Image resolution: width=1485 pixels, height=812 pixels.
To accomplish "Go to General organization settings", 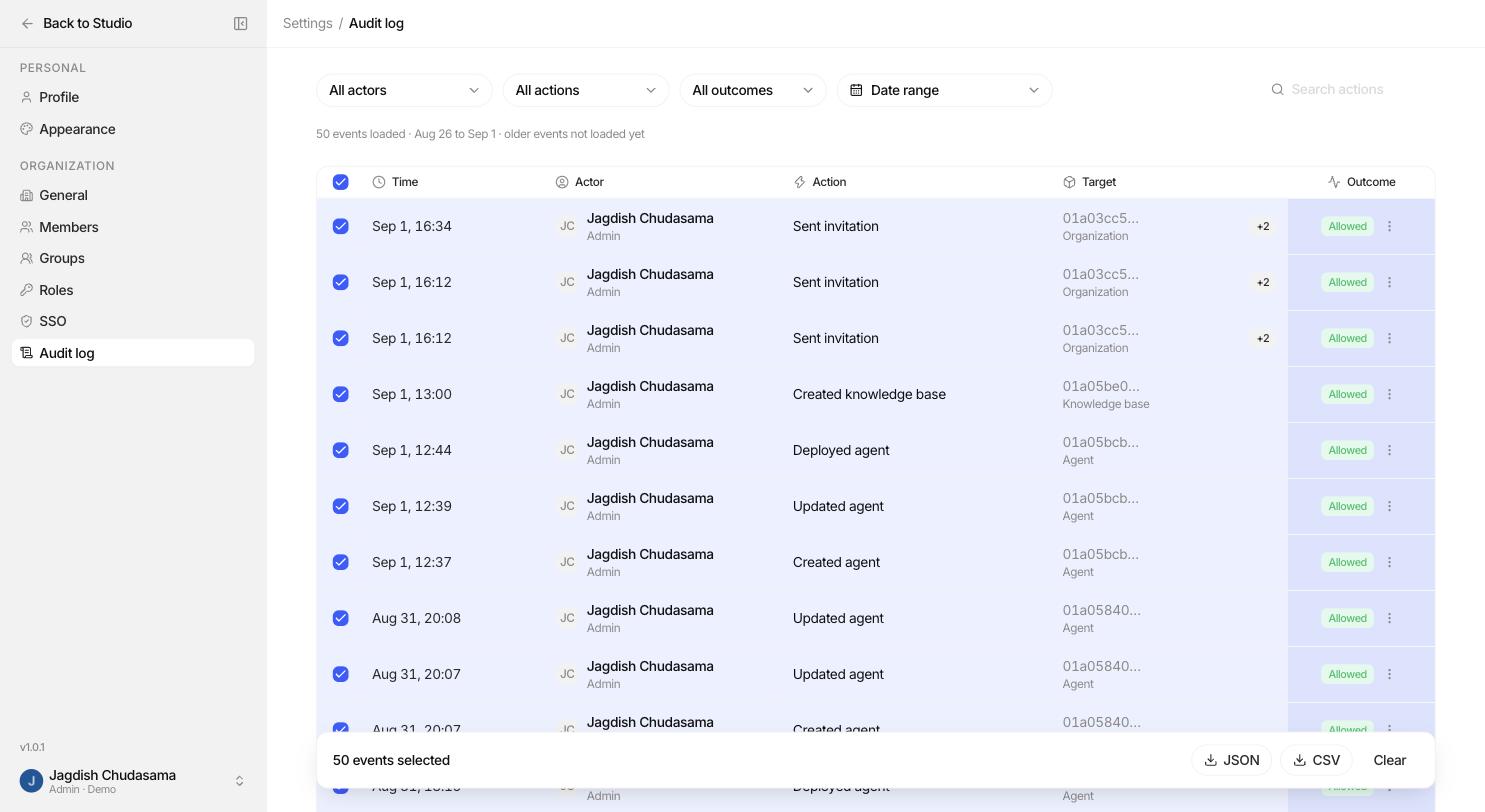I will tap(133, 195).
